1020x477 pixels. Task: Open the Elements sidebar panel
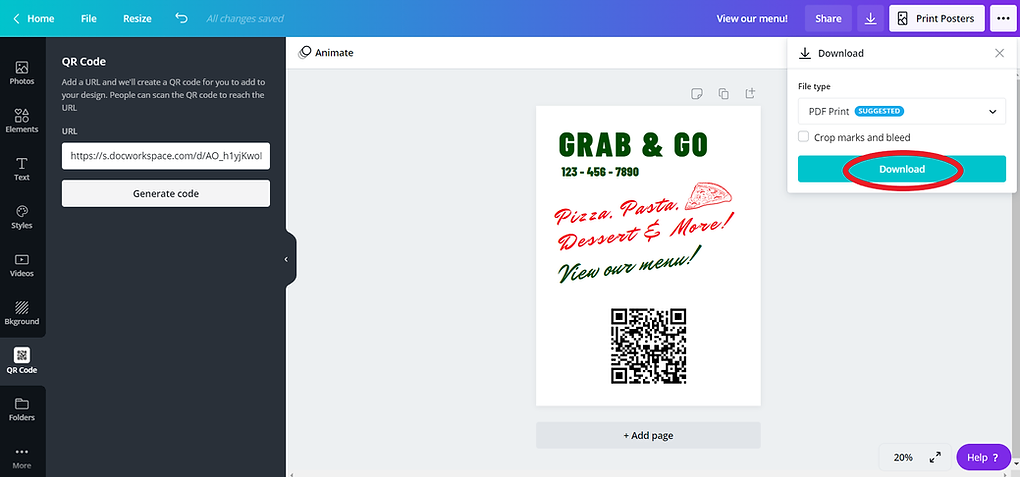click(21, 121)
